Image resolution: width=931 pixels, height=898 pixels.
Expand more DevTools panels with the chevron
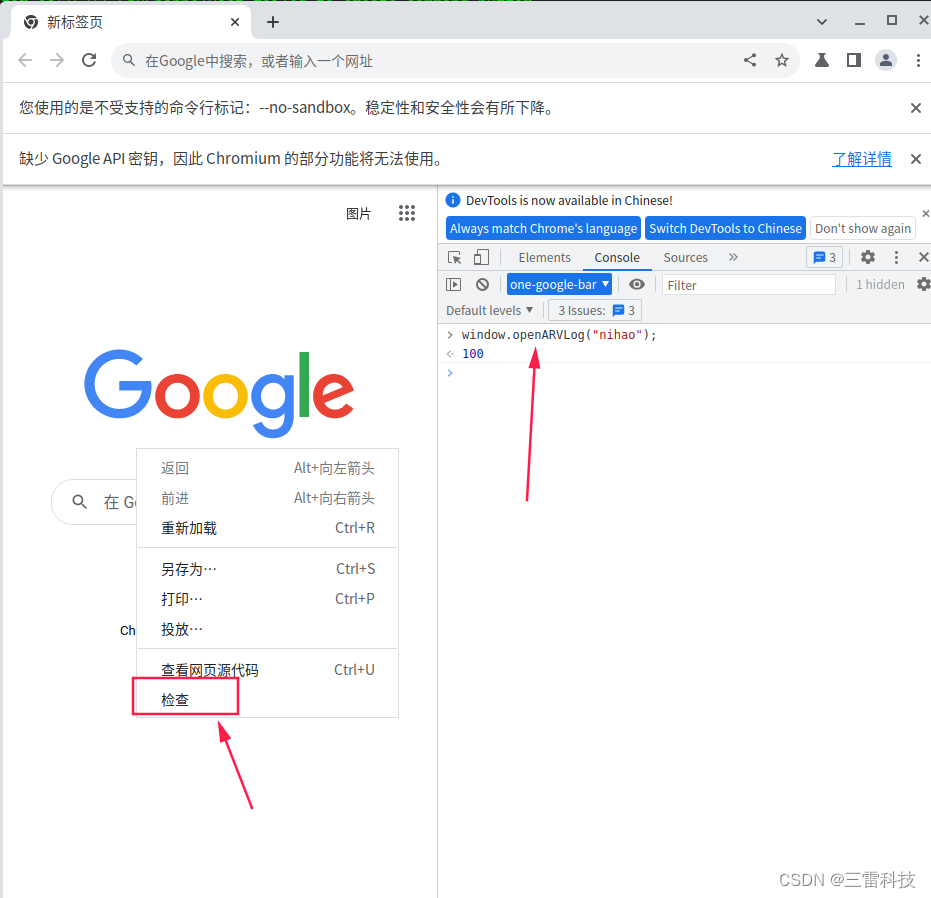[733, 257]
